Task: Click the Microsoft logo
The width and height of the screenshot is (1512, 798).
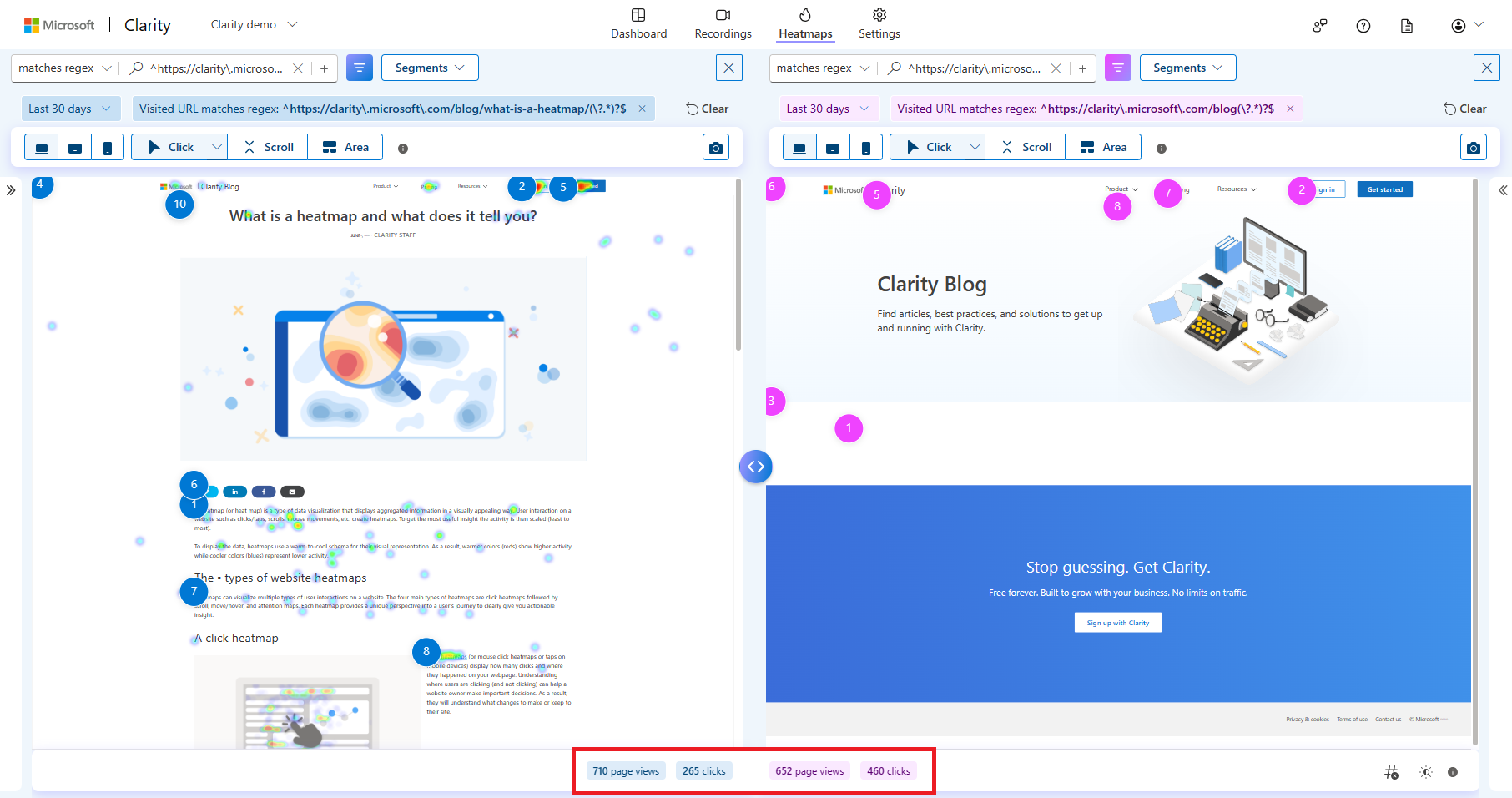Action: tap(59, 25)
